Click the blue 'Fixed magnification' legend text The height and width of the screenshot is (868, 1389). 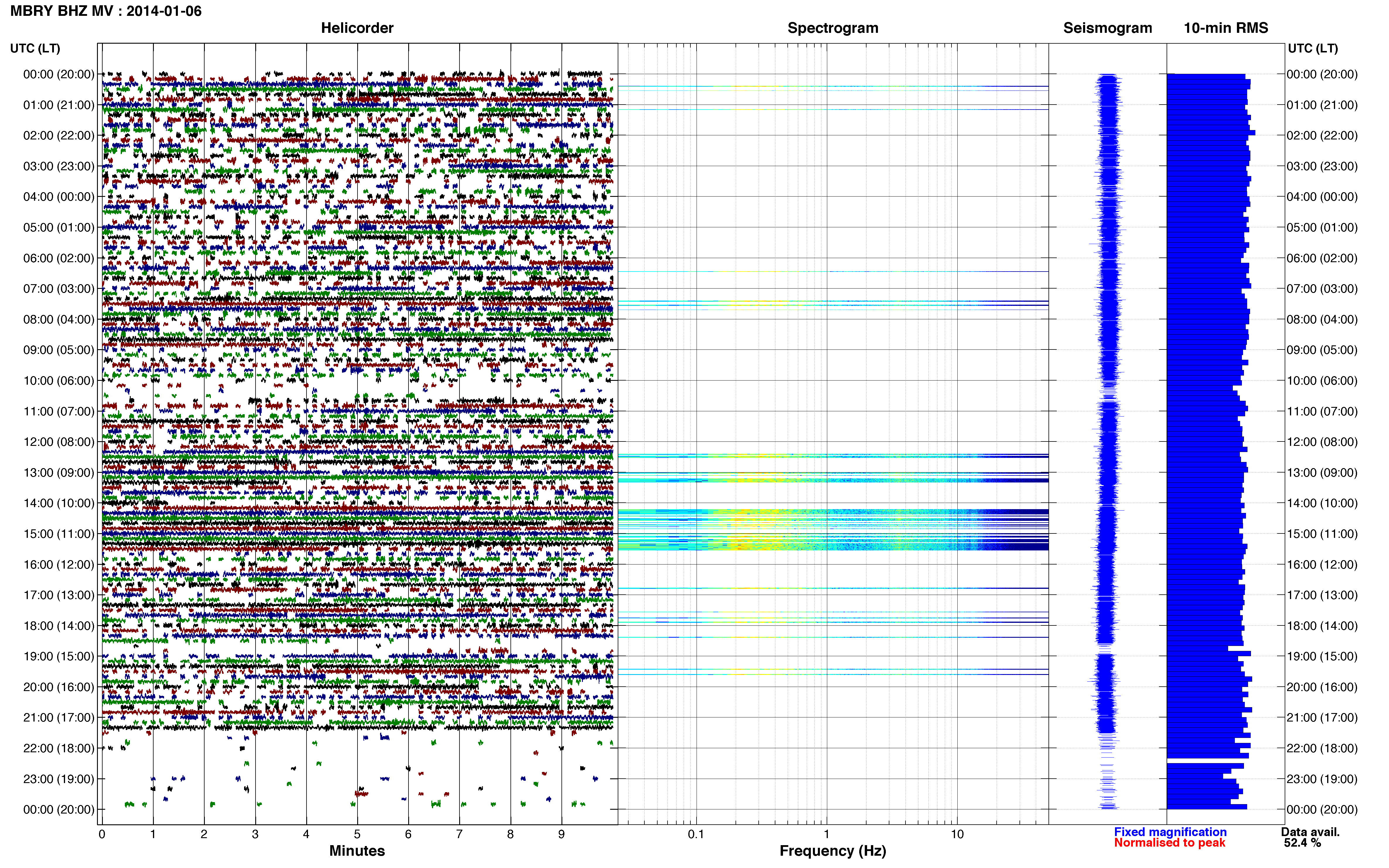coord(1170,832)
